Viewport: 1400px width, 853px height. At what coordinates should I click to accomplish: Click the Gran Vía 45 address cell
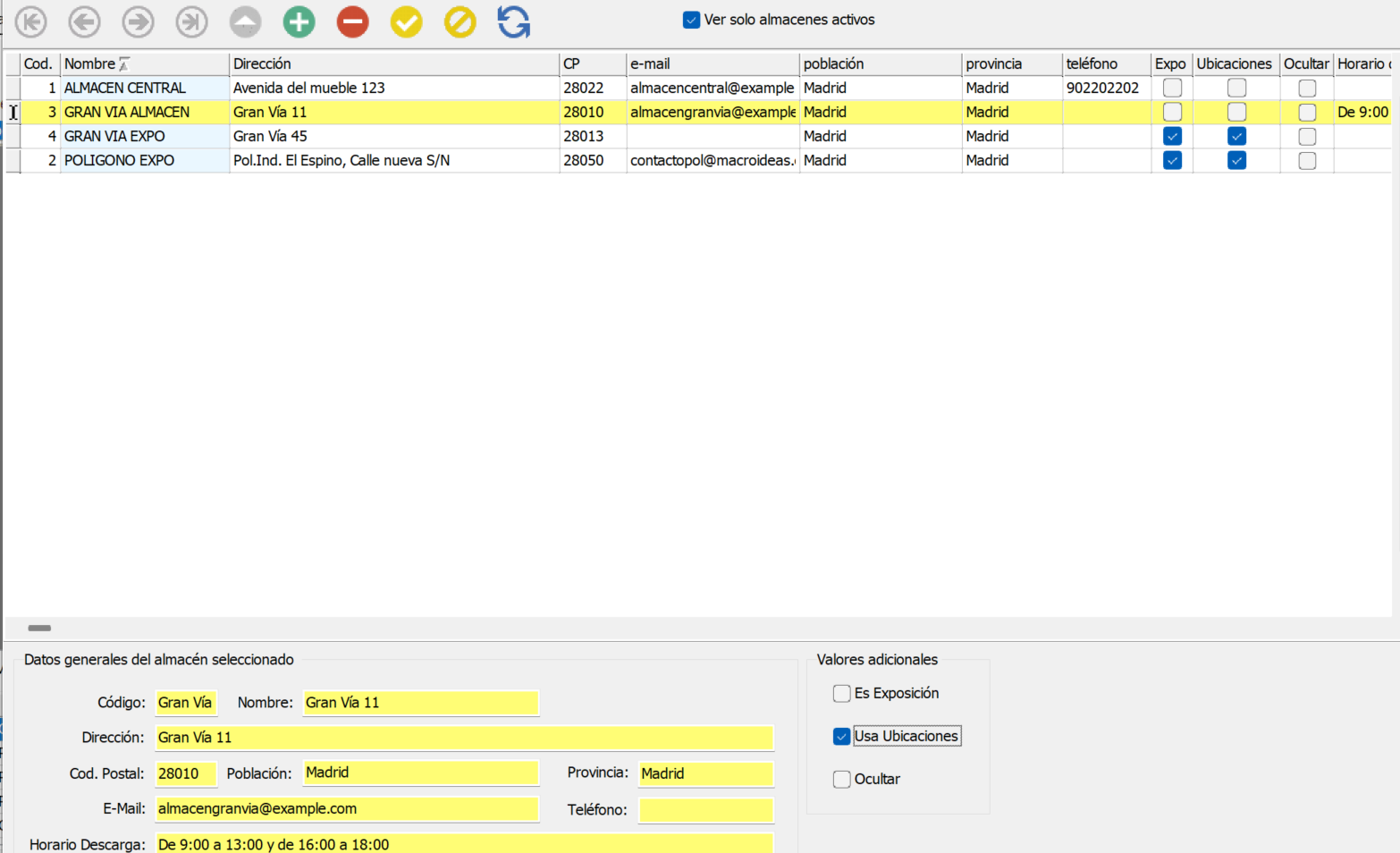click(394, 136)
